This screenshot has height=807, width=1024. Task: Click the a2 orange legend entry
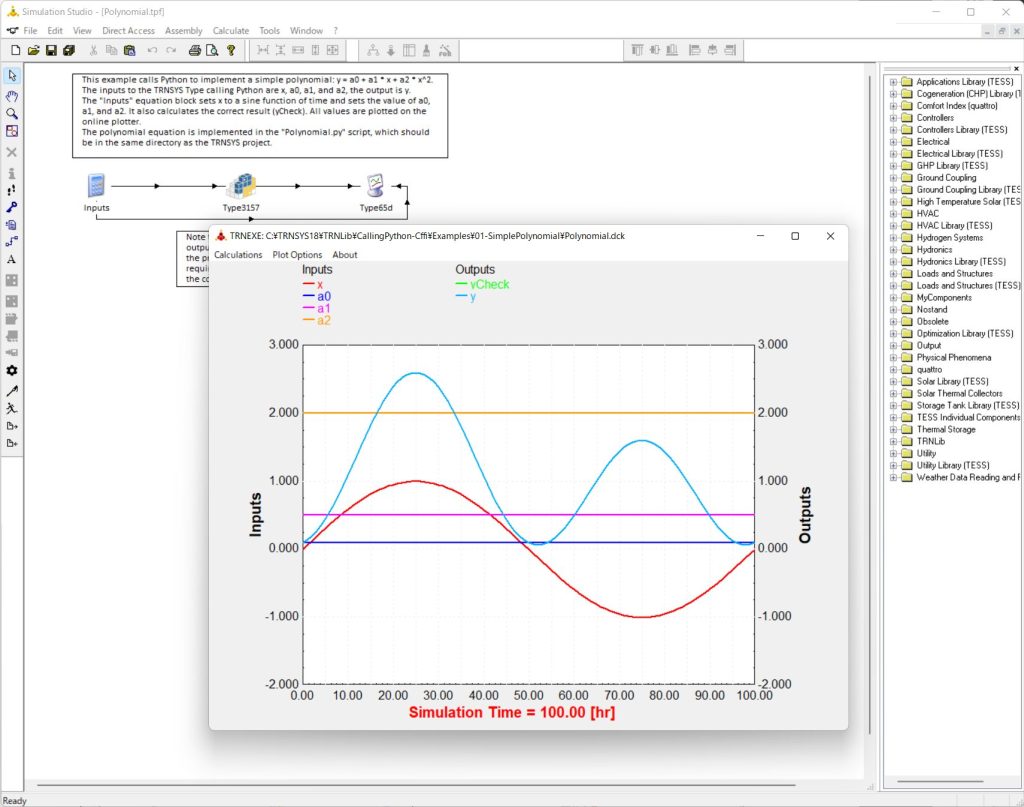[x=324, y=320]
